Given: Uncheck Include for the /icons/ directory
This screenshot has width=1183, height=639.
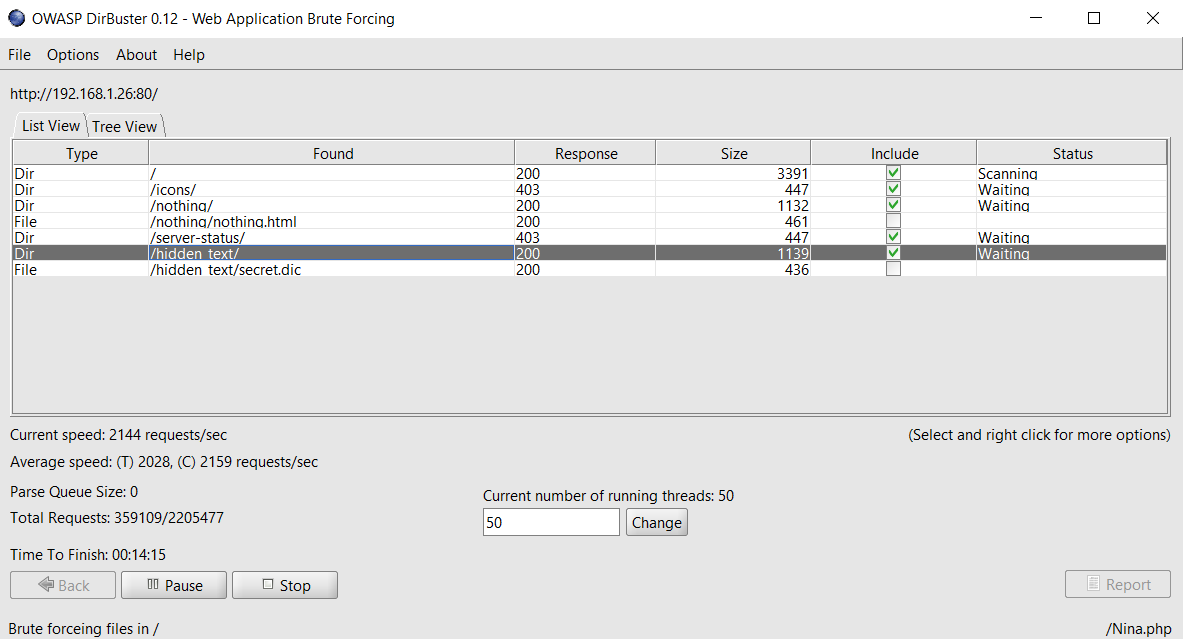Looking at the screenshot, I should tap(893, 189).
